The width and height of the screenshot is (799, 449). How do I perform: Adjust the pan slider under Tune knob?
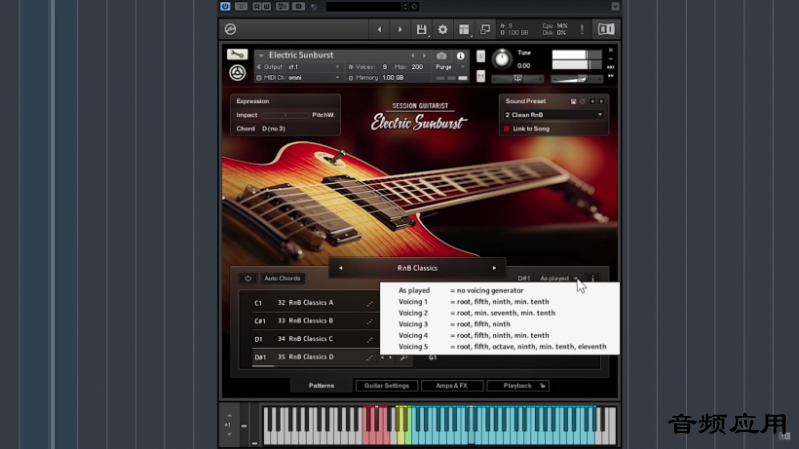pos(517,78)
